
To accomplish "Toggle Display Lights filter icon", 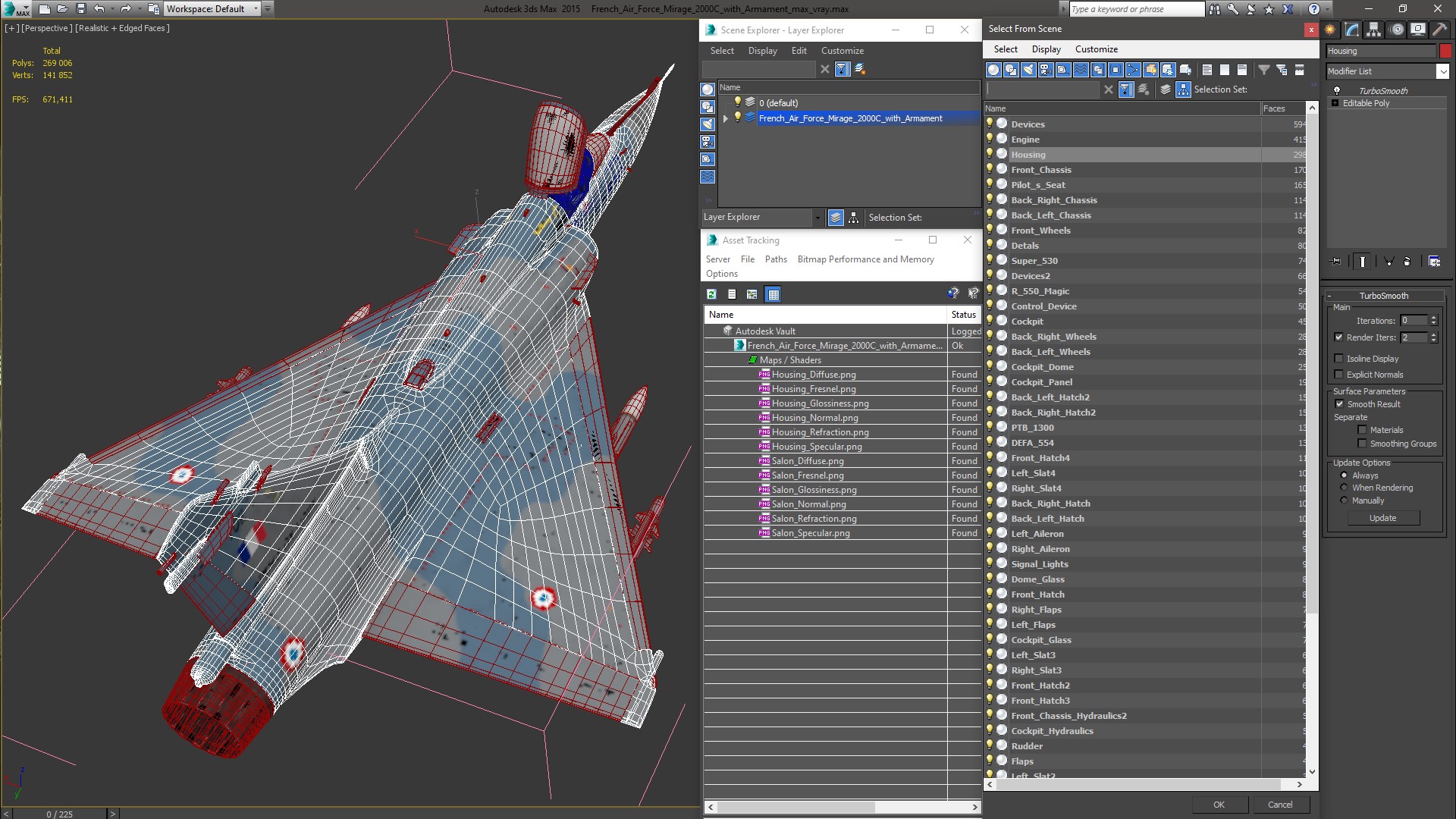I will pos(1028,70).
